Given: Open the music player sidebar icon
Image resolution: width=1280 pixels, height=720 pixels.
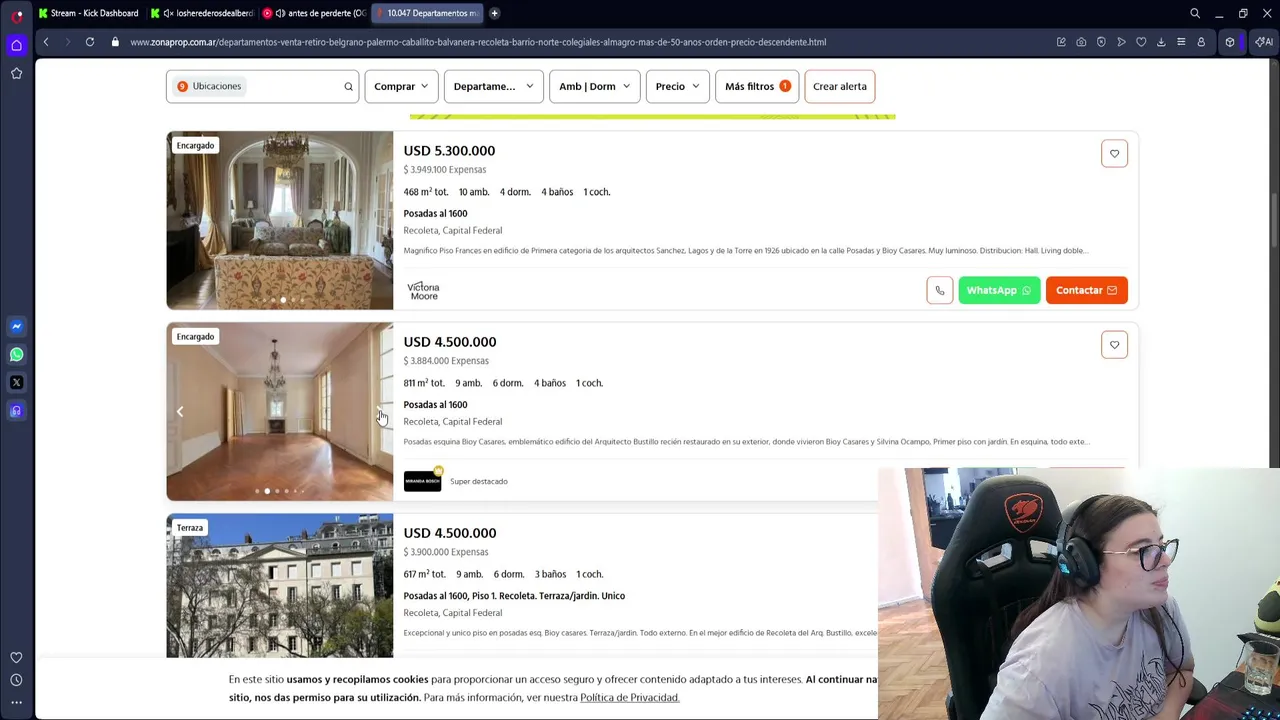Looking at the screenshot, I should coord(16,410).
